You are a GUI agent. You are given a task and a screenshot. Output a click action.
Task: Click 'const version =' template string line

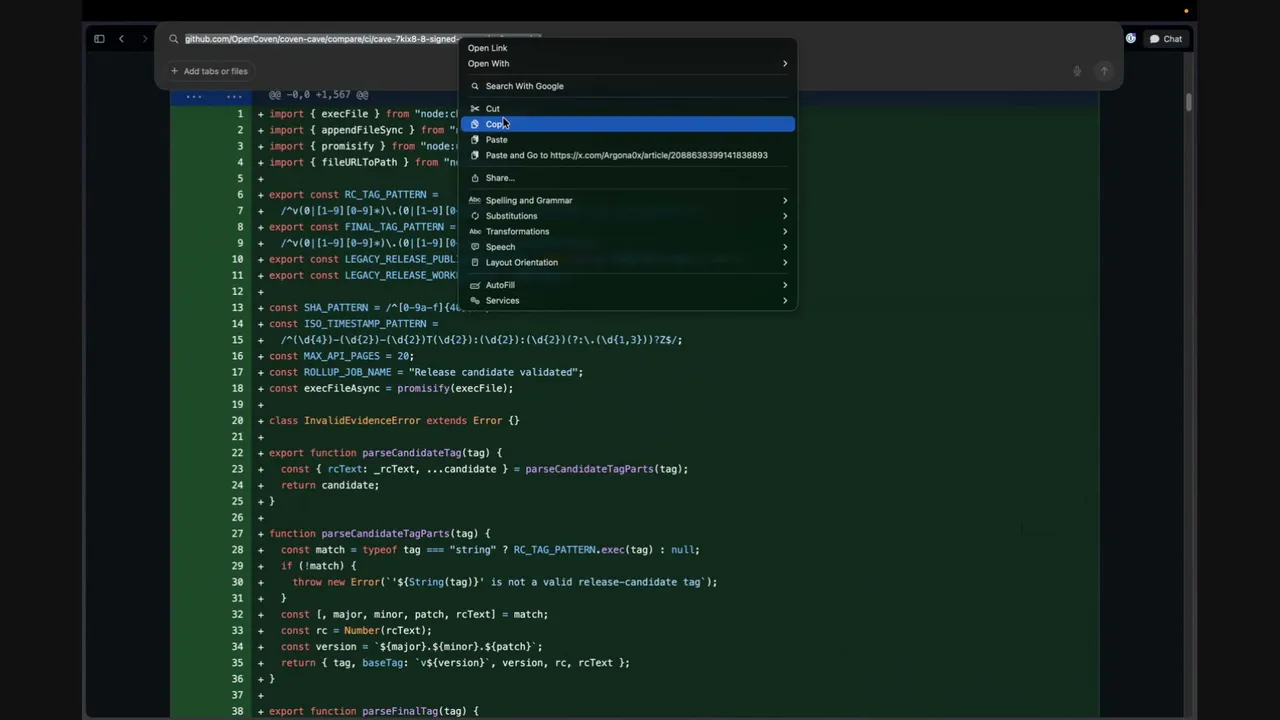tap(411, 646)
